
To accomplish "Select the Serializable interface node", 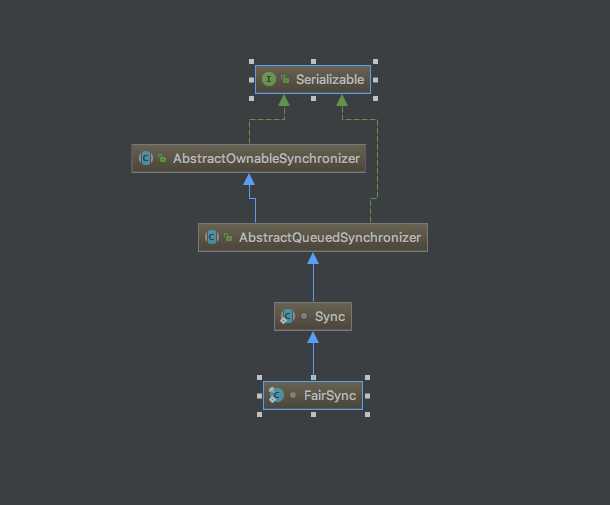I will pyautogui.click(x=313, y=80).
